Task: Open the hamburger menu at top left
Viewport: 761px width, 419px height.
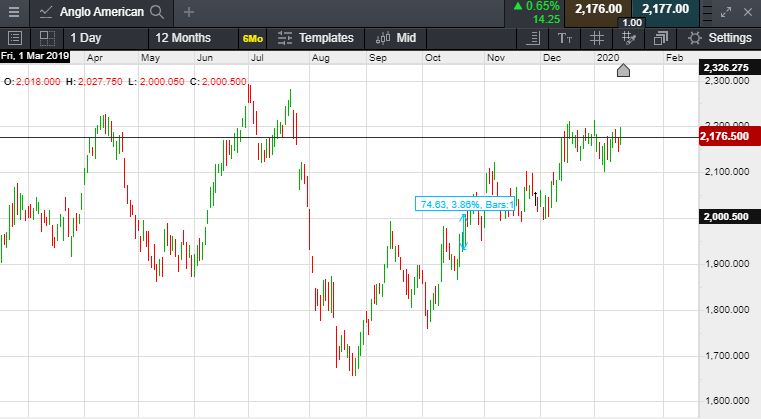Action: (14, 12)
